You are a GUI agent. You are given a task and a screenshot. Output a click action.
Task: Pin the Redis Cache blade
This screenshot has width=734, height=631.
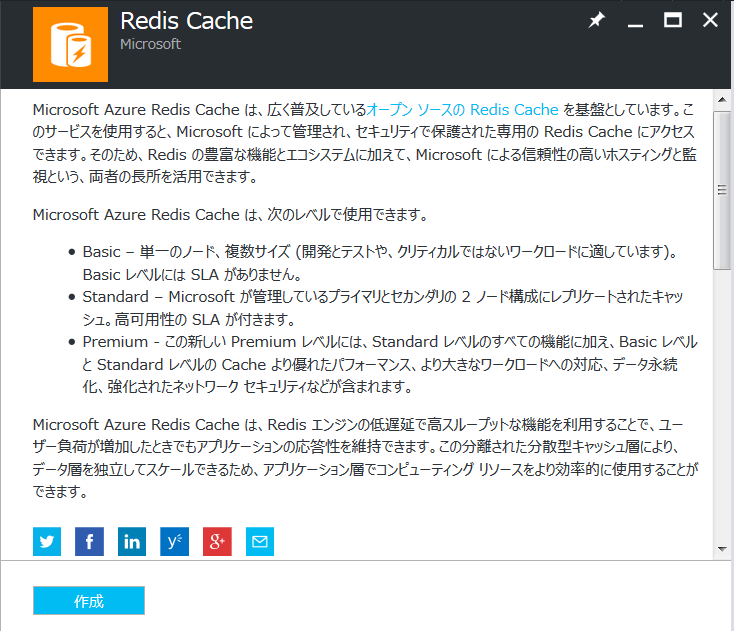point(596,20)
